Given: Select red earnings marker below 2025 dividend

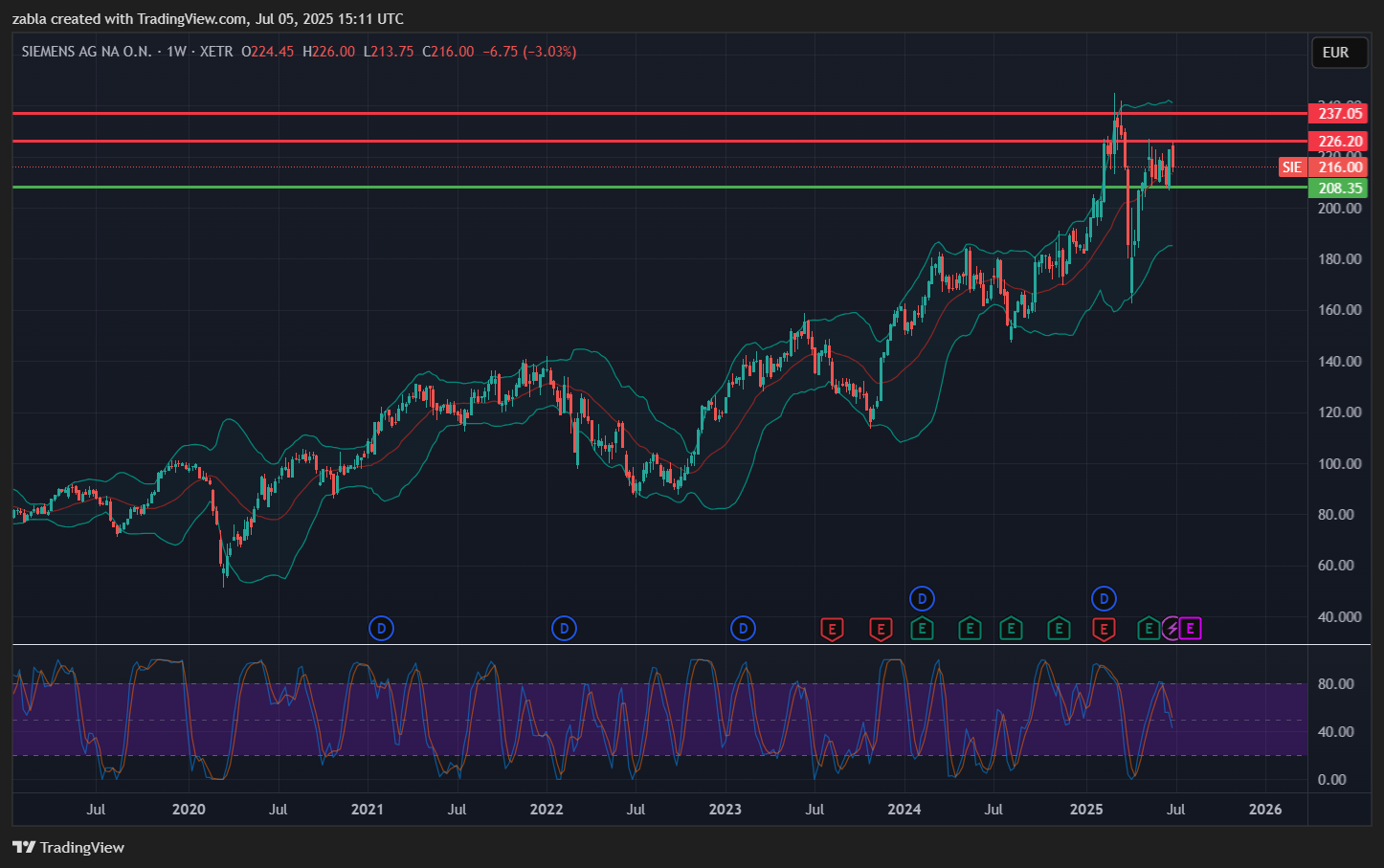Looking at the screenshot, I should [x=1104, y=629].
